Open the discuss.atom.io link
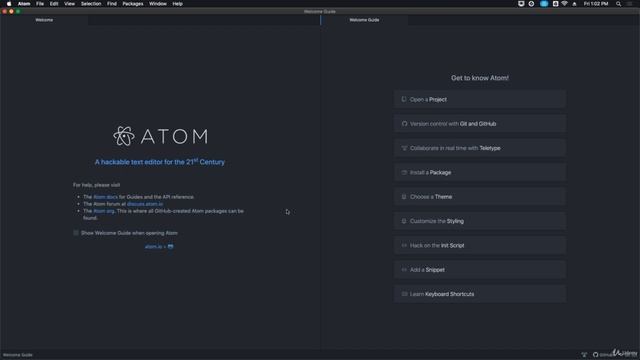 (x=145, y=204)
